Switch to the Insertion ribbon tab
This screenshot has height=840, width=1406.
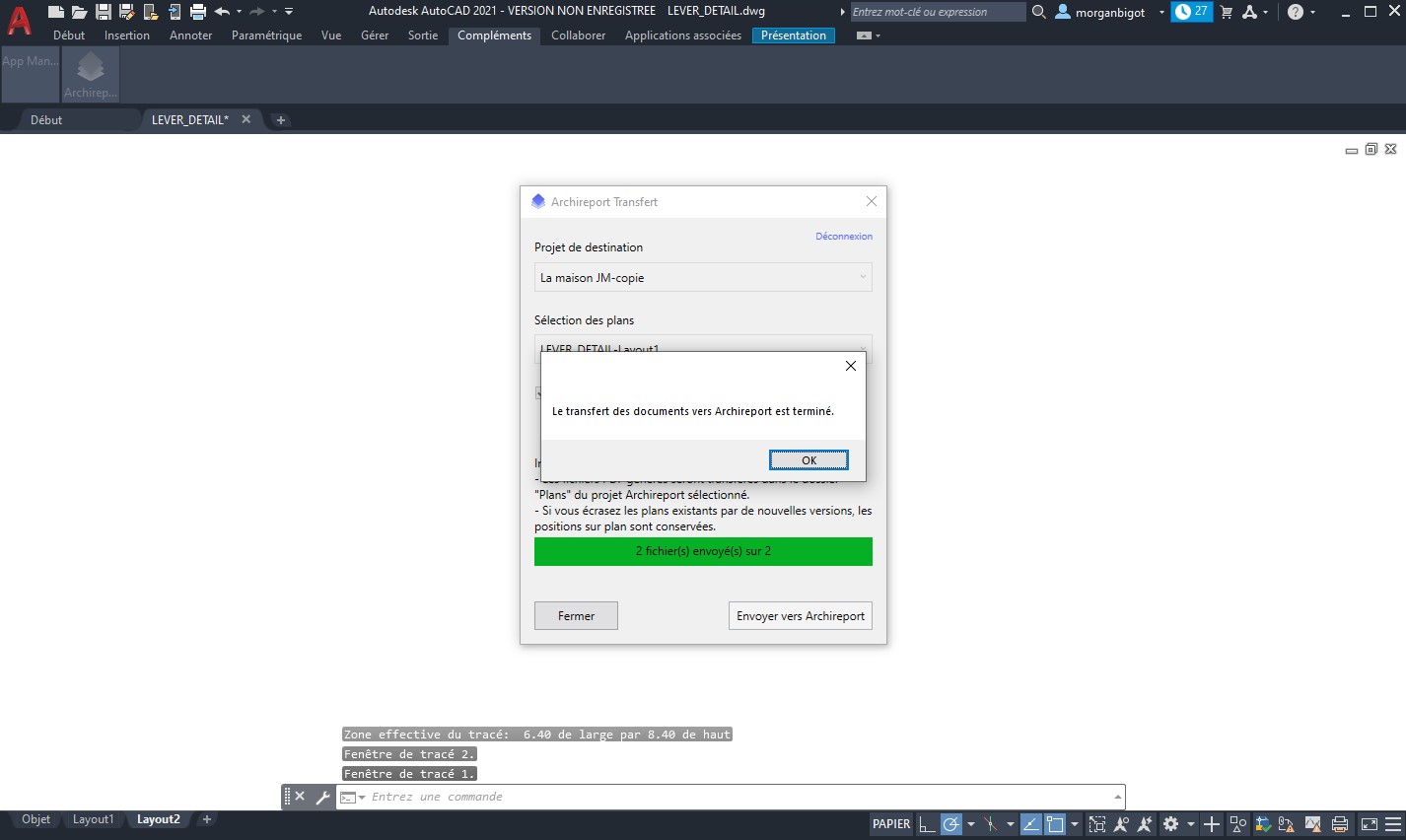coord(127,35)
